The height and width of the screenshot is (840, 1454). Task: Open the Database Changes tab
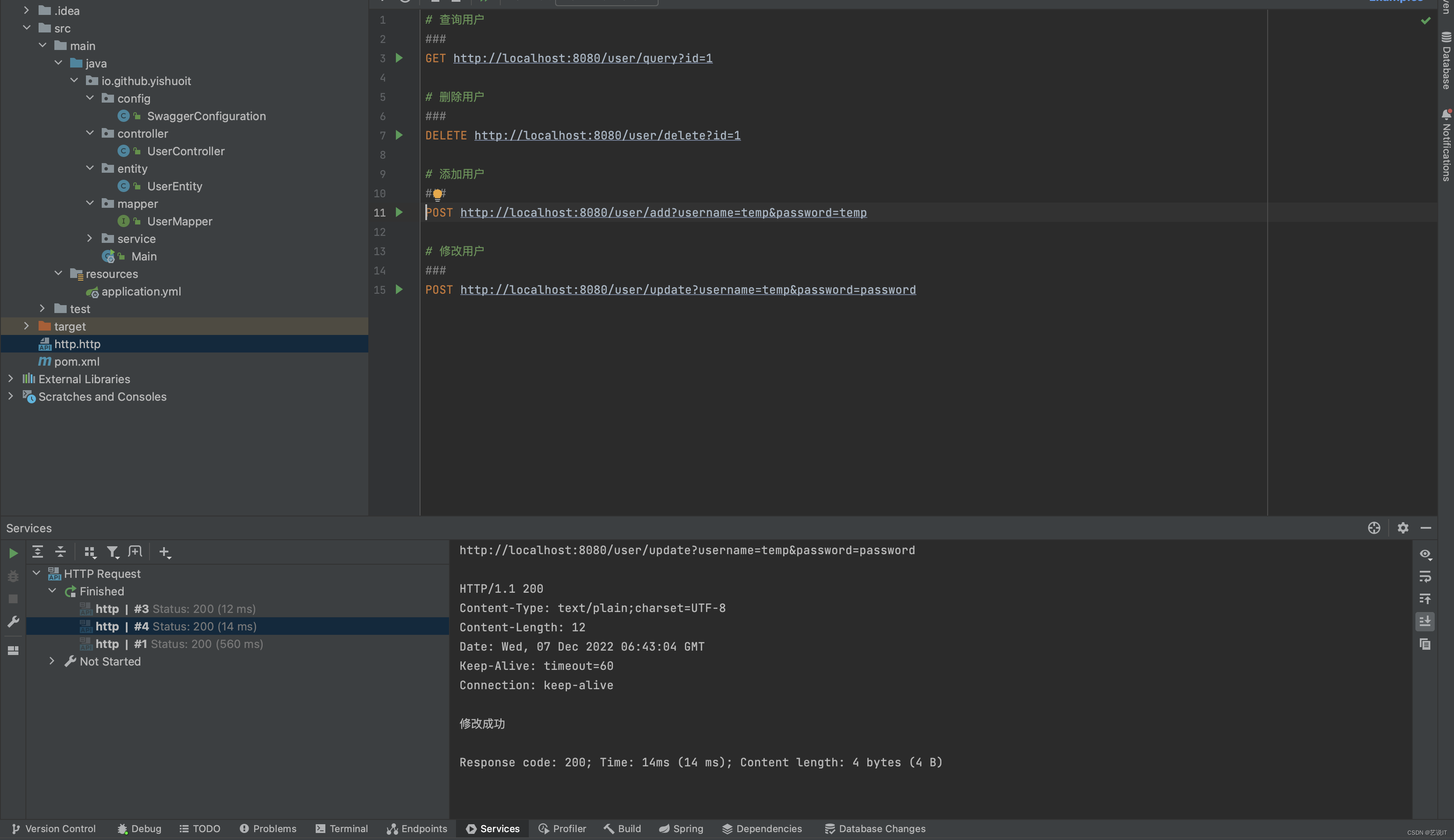pyautogui.click(x=875, y=829)
